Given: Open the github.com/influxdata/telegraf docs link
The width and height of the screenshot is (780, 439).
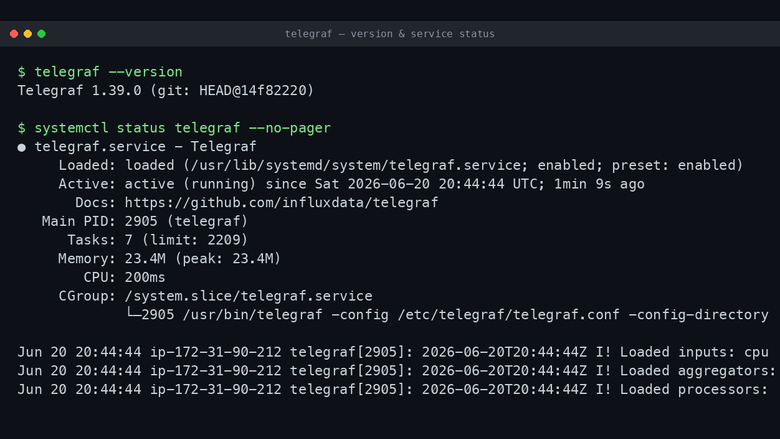Looking at the screenshot, I should [281, 203].
